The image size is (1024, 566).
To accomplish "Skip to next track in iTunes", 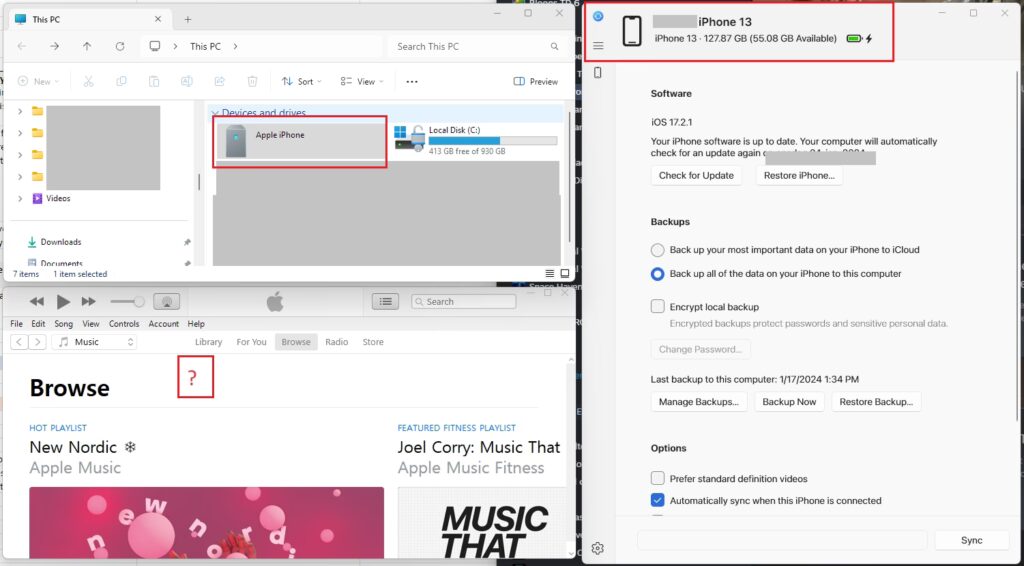I will (88, 301).
